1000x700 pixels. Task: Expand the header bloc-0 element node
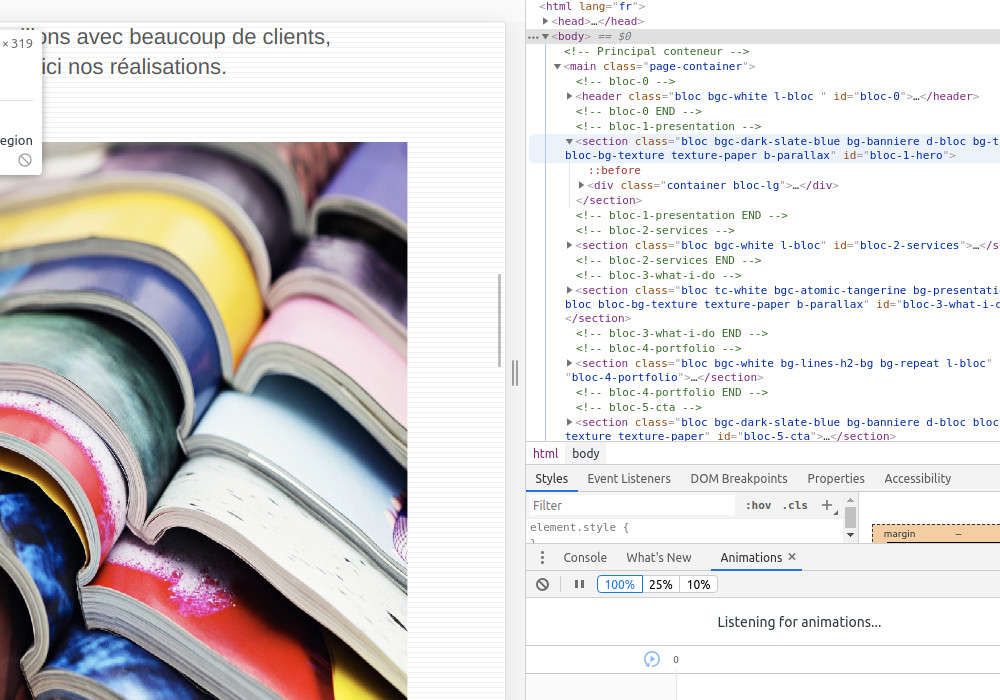click(x=570, y=96)
